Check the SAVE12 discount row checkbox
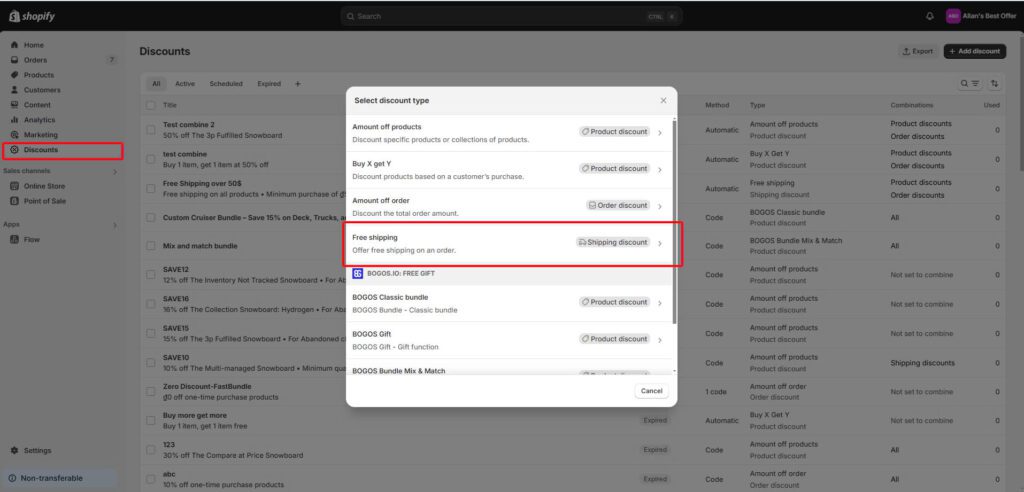The image size is (1024, 492). click(x=151, y=274)
